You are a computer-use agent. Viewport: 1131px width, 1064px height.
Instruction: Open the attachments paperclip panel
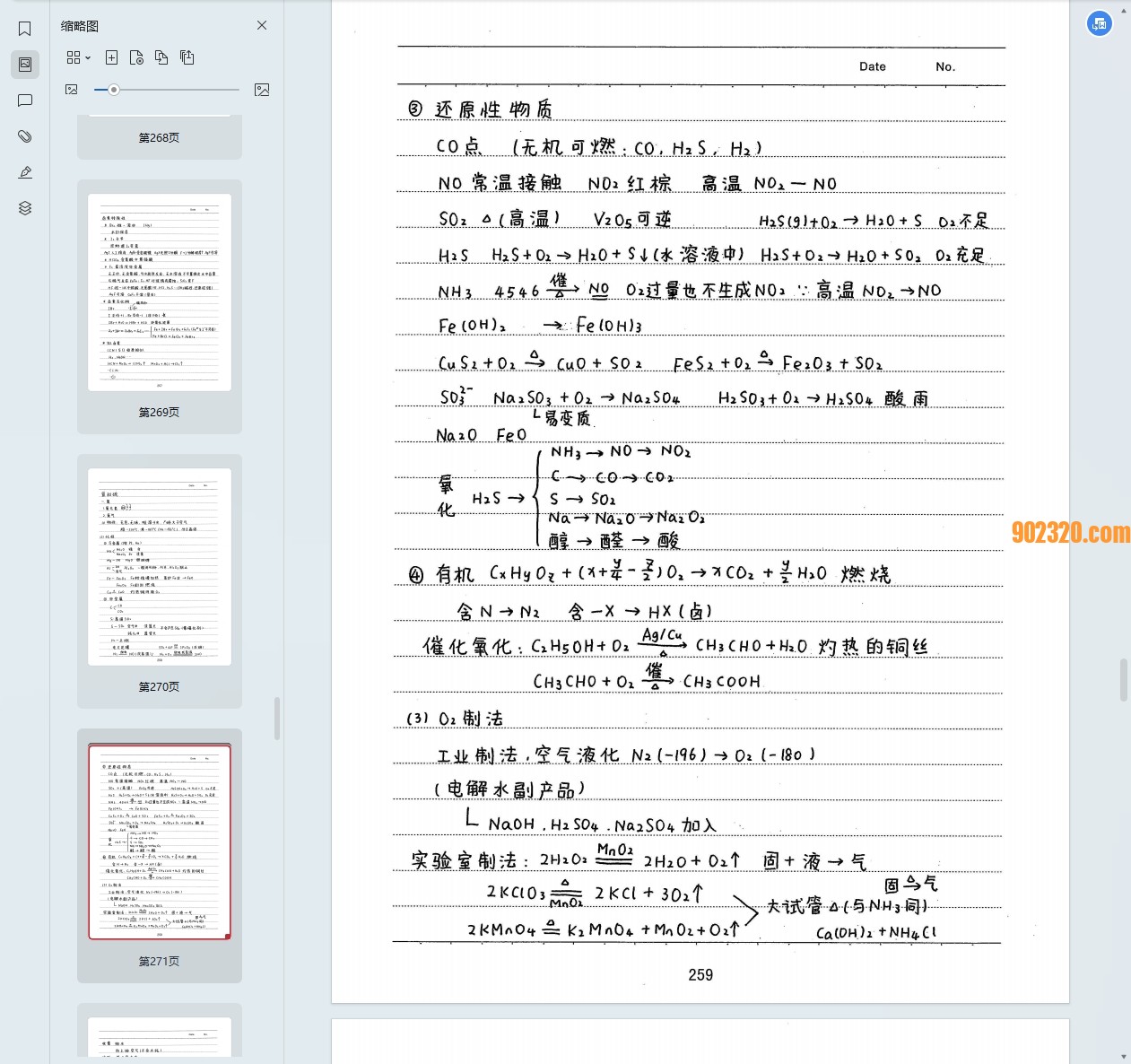pos(25,136)
